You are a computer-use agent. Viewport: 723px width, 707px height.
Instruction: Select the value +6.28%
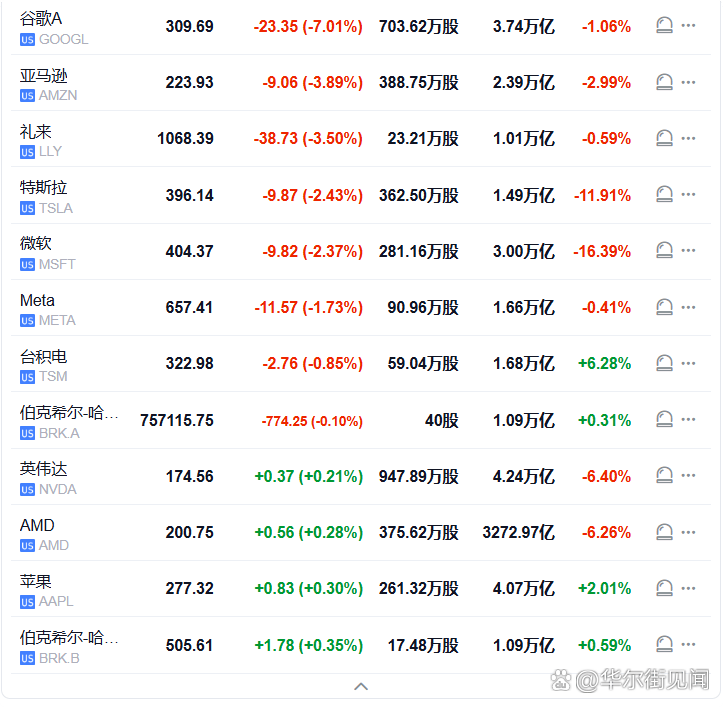604,363
